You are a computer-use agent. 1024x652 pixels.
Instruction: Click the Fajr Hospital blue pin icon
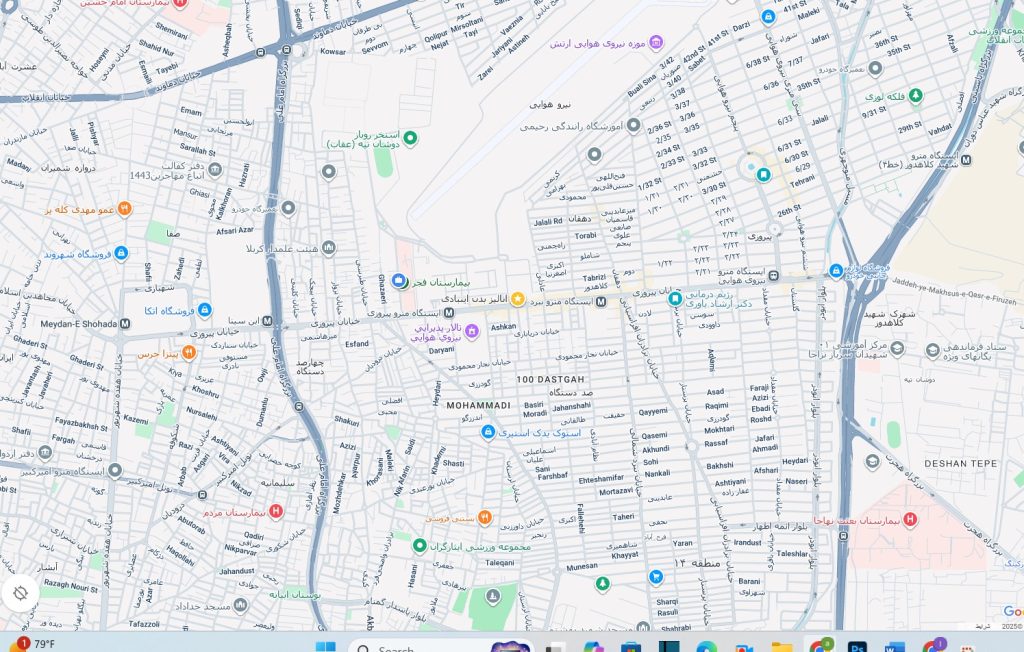[399, 282]
